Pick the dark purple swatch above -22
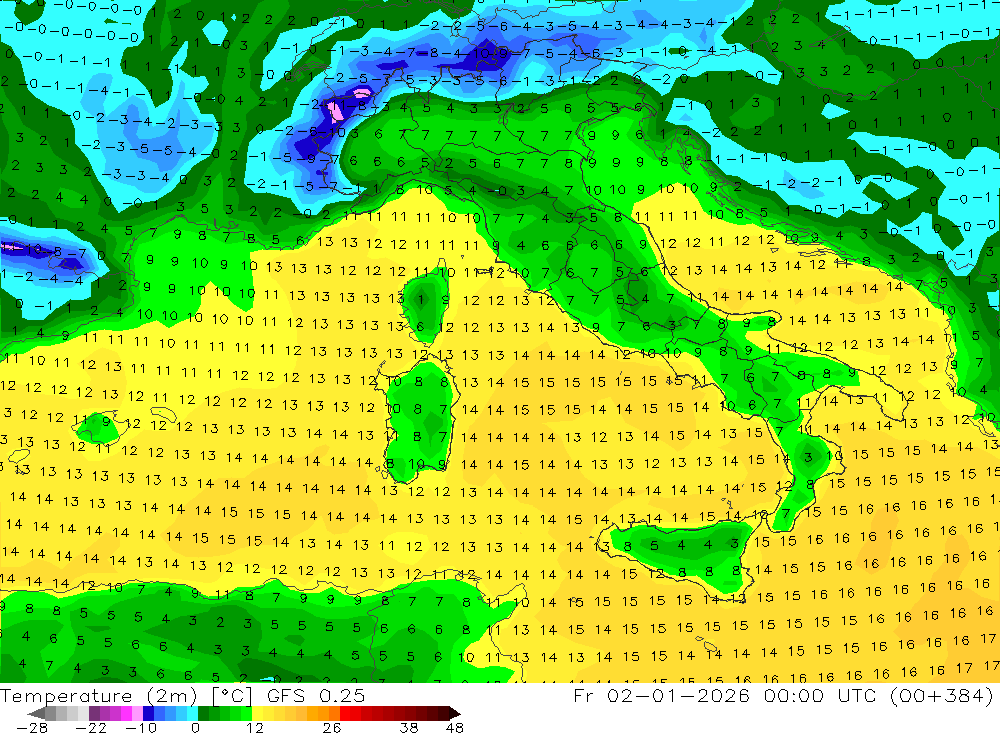Image resolution: width=1000 pixels, height=733 pixels. [x=94, y=713]
